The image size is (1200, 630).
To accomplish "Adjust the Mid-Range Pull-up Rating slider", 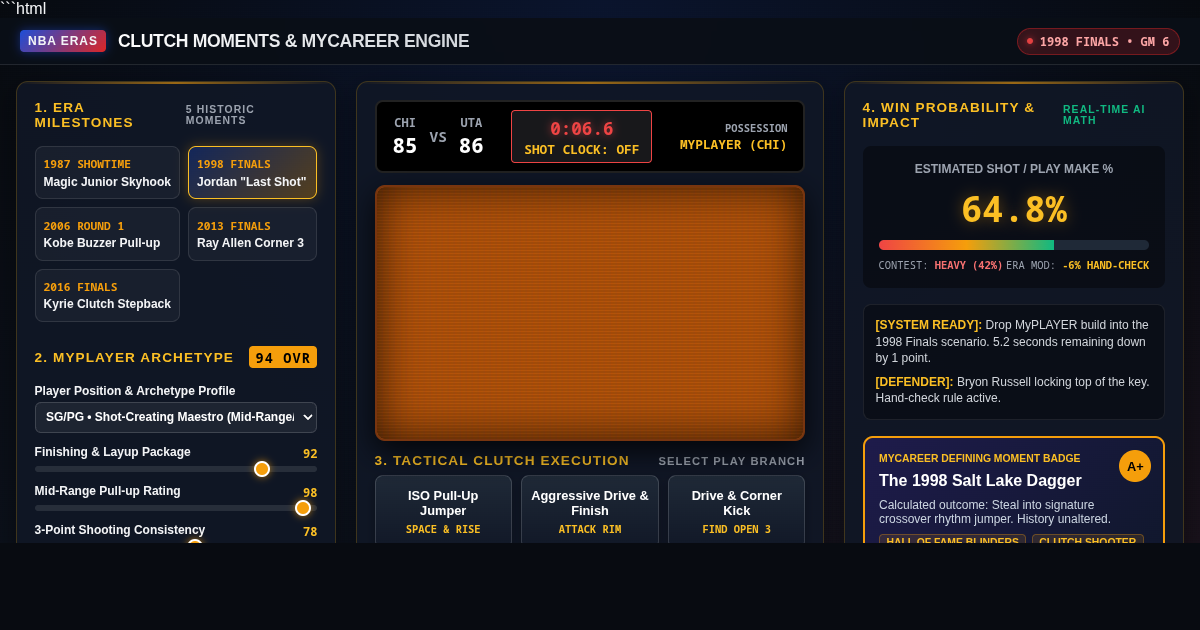I will 176,508.
